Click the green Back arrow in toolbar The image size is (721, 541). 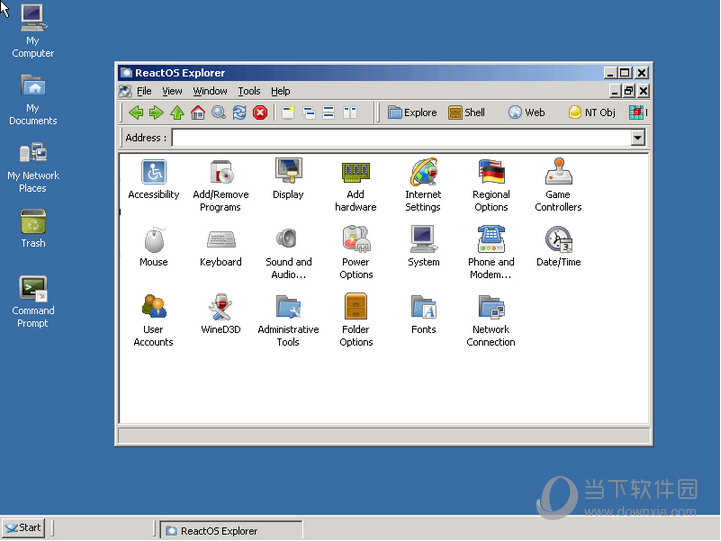(136, 113)
